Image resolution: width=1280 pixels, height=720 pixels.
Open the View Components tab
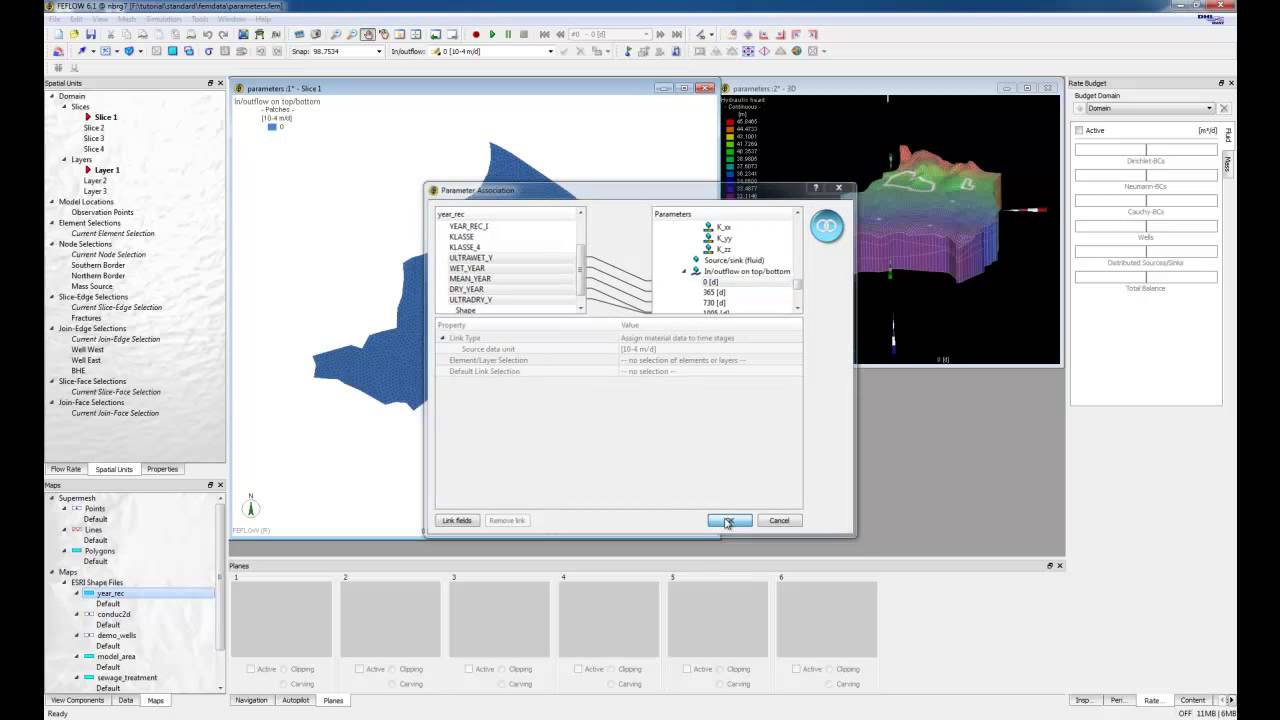pos(77,700)
